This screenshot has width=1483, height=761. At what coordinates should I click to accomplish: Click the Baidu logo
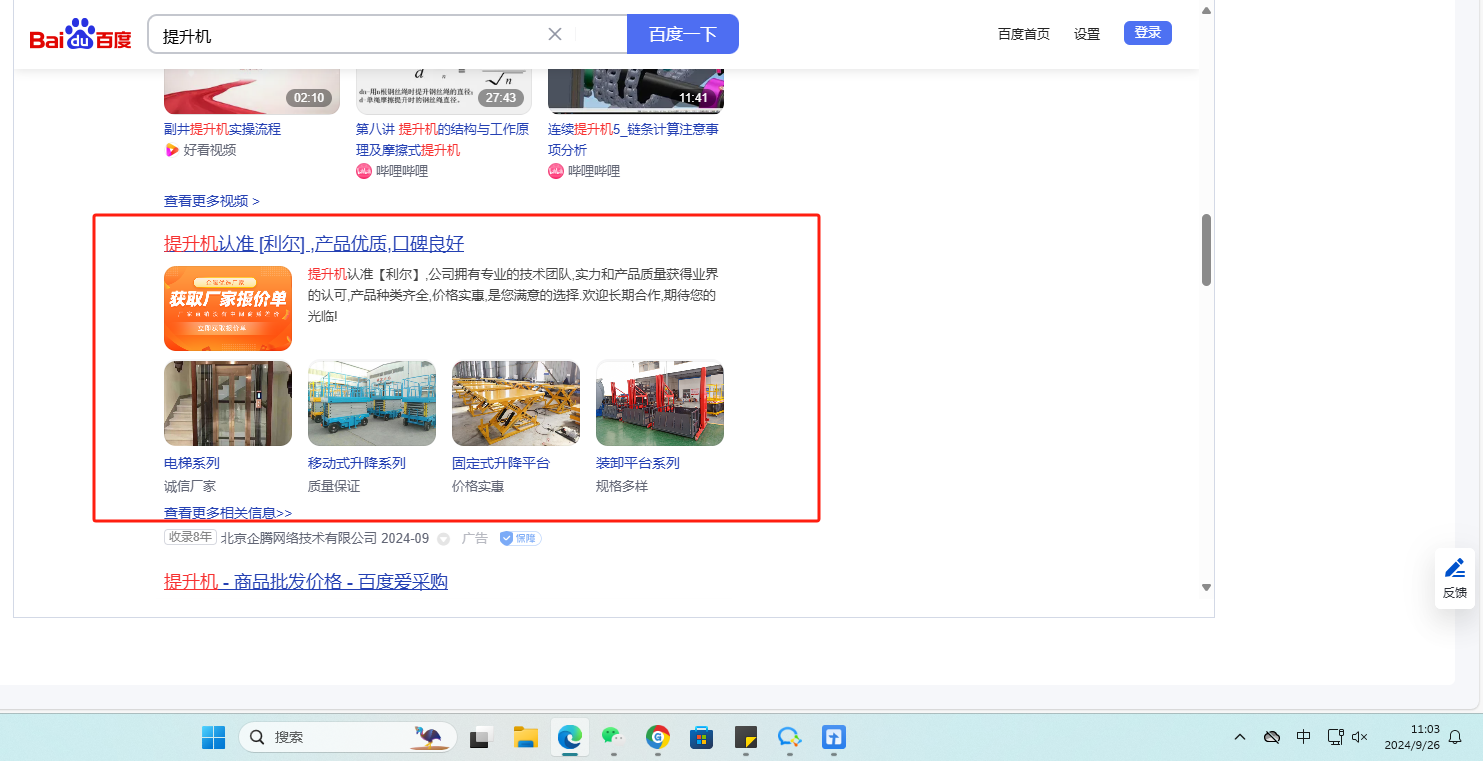[80, 35]
